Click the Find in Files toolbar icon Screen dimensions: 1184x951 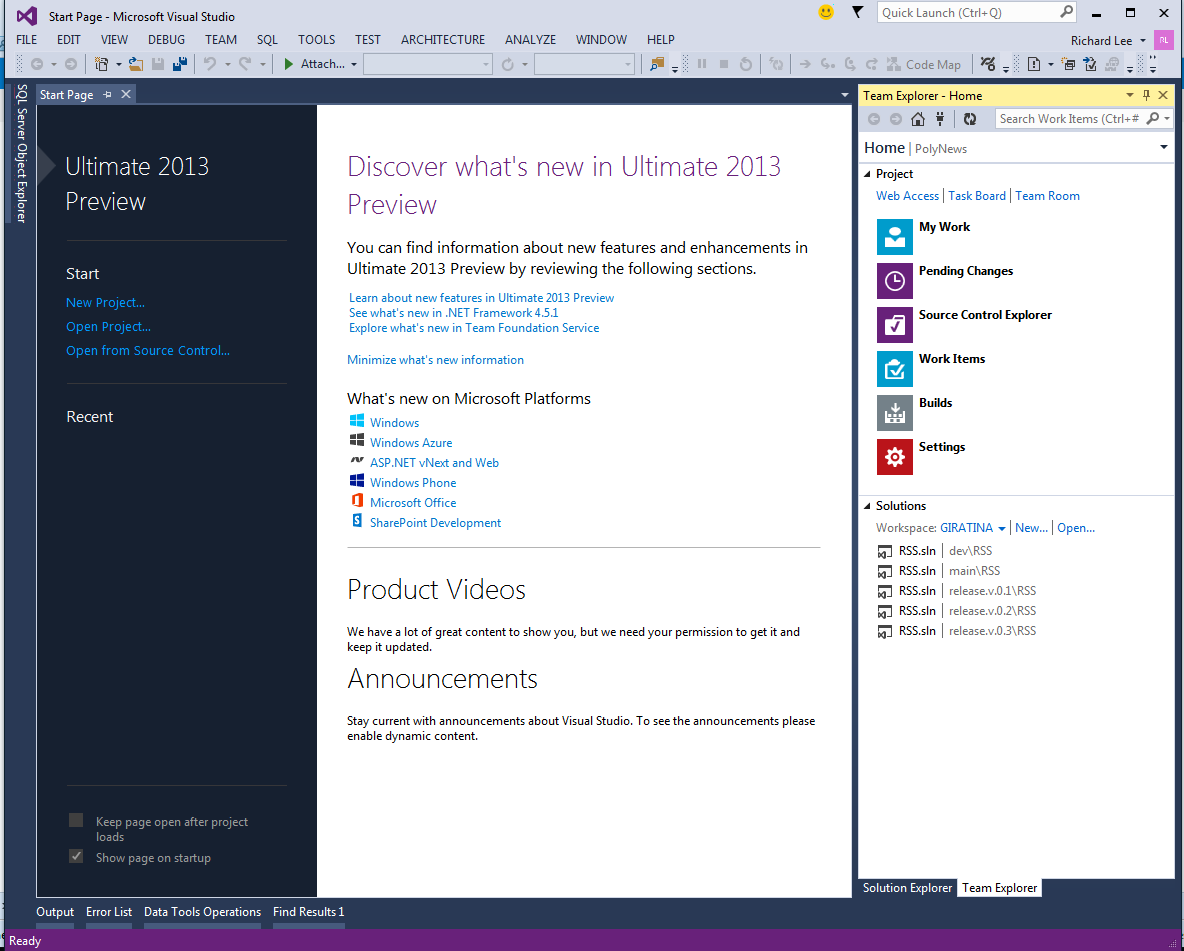(657, 64)
